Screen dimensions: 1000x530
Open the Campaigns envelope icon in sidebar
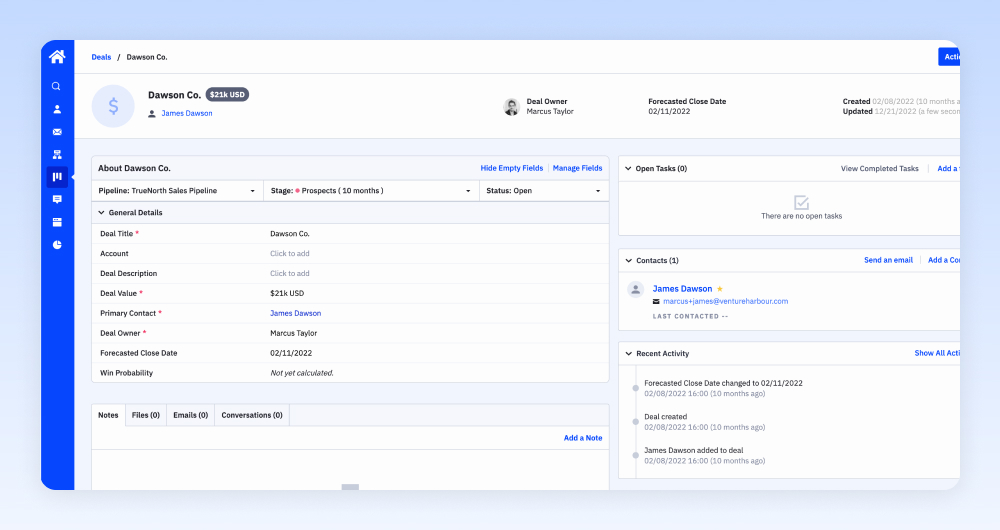(x=57, y=132)
